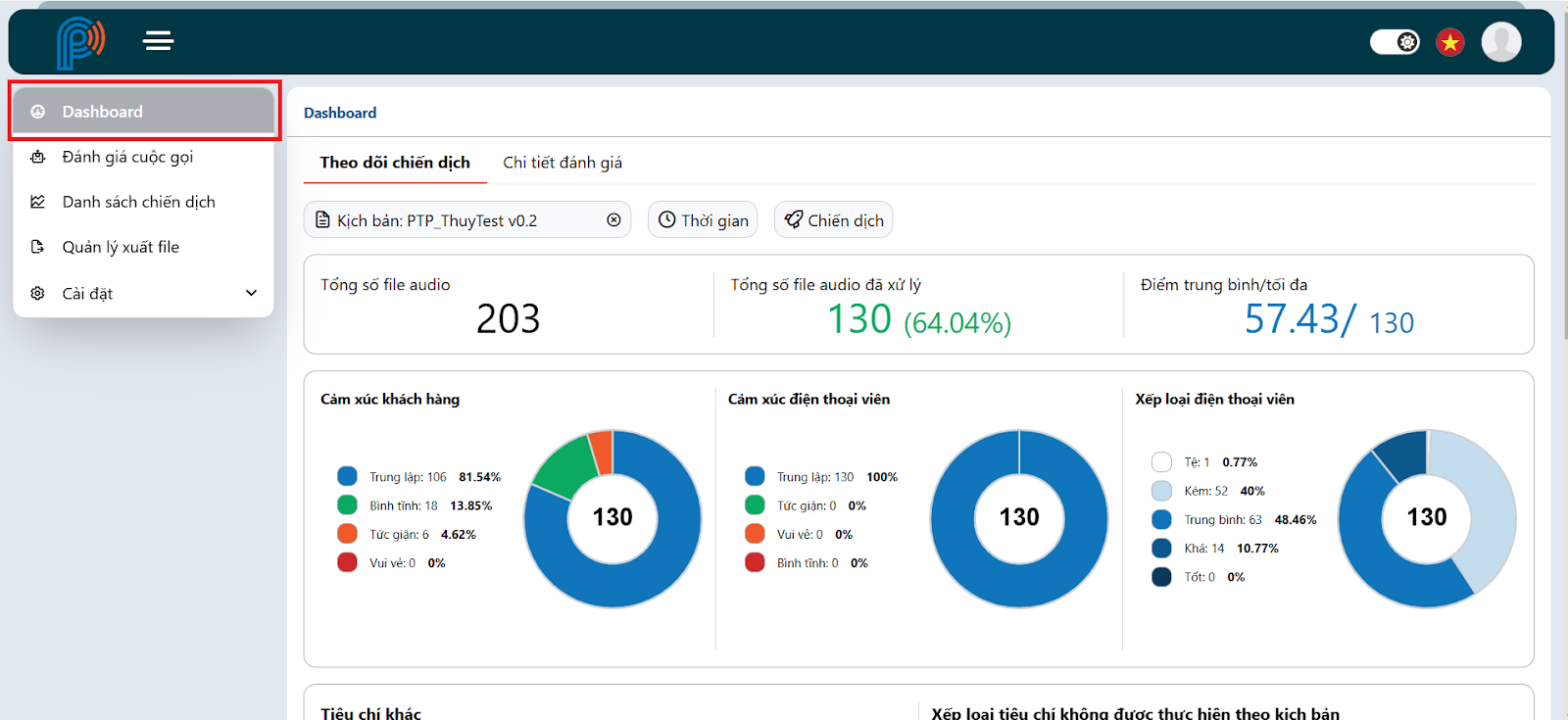Click the processed percentage (64.04%)
The width and height of the screenshot is (1568, 720).
[957, 323]
